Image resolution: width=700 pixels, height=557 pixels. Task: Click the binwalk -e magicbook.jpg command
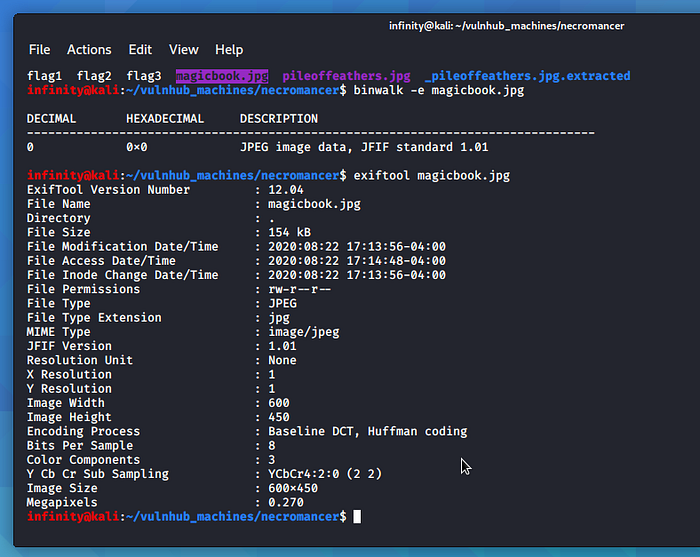(438, 90)
